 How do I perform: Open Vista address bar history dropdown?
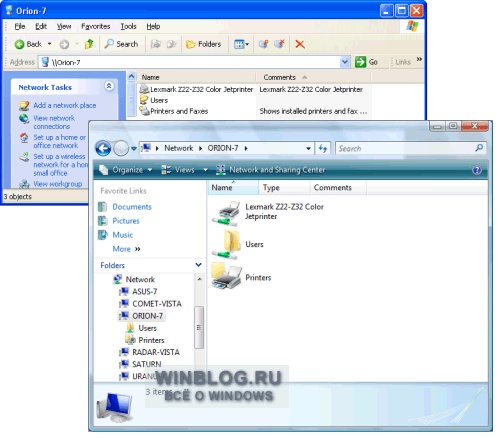(x=308, y=149)
